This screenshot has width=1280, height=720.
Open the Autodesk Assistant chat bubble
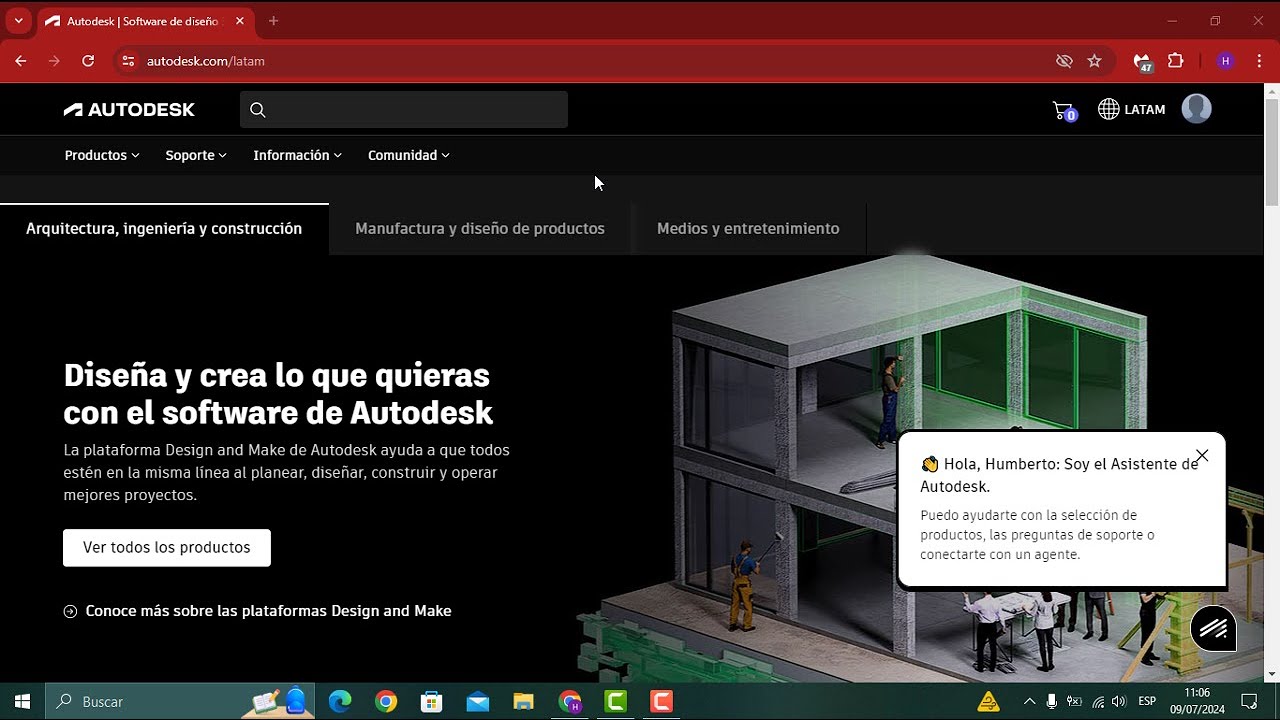(1213, 629)
